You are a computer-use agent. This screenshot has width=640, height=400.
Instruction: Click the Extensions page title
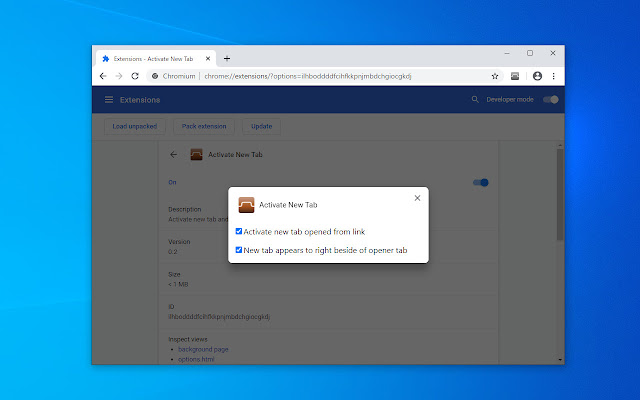(x=140, y=100)
